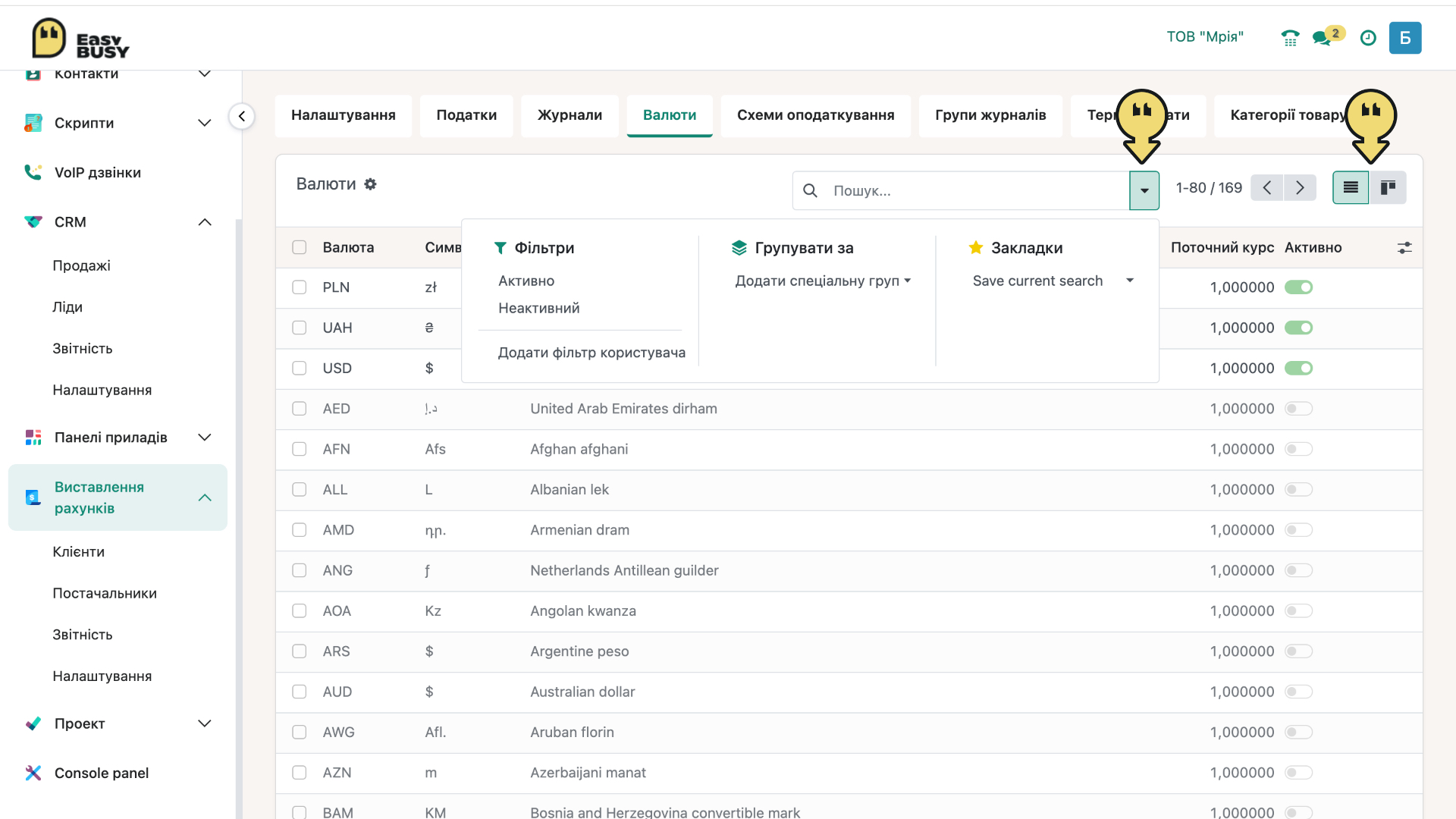
Task: Collapse the sidebar with the arrow button
Action: pyautogui.click(x=242, y=116)
